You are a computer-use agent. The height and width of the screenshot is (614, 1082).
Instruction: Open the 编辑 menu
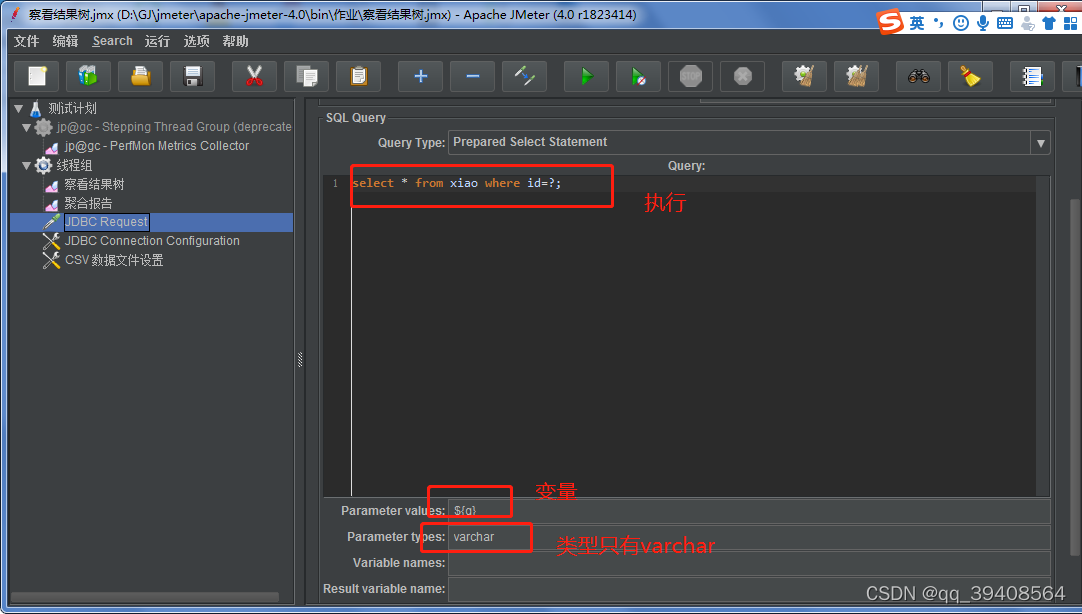click(66, 41)
